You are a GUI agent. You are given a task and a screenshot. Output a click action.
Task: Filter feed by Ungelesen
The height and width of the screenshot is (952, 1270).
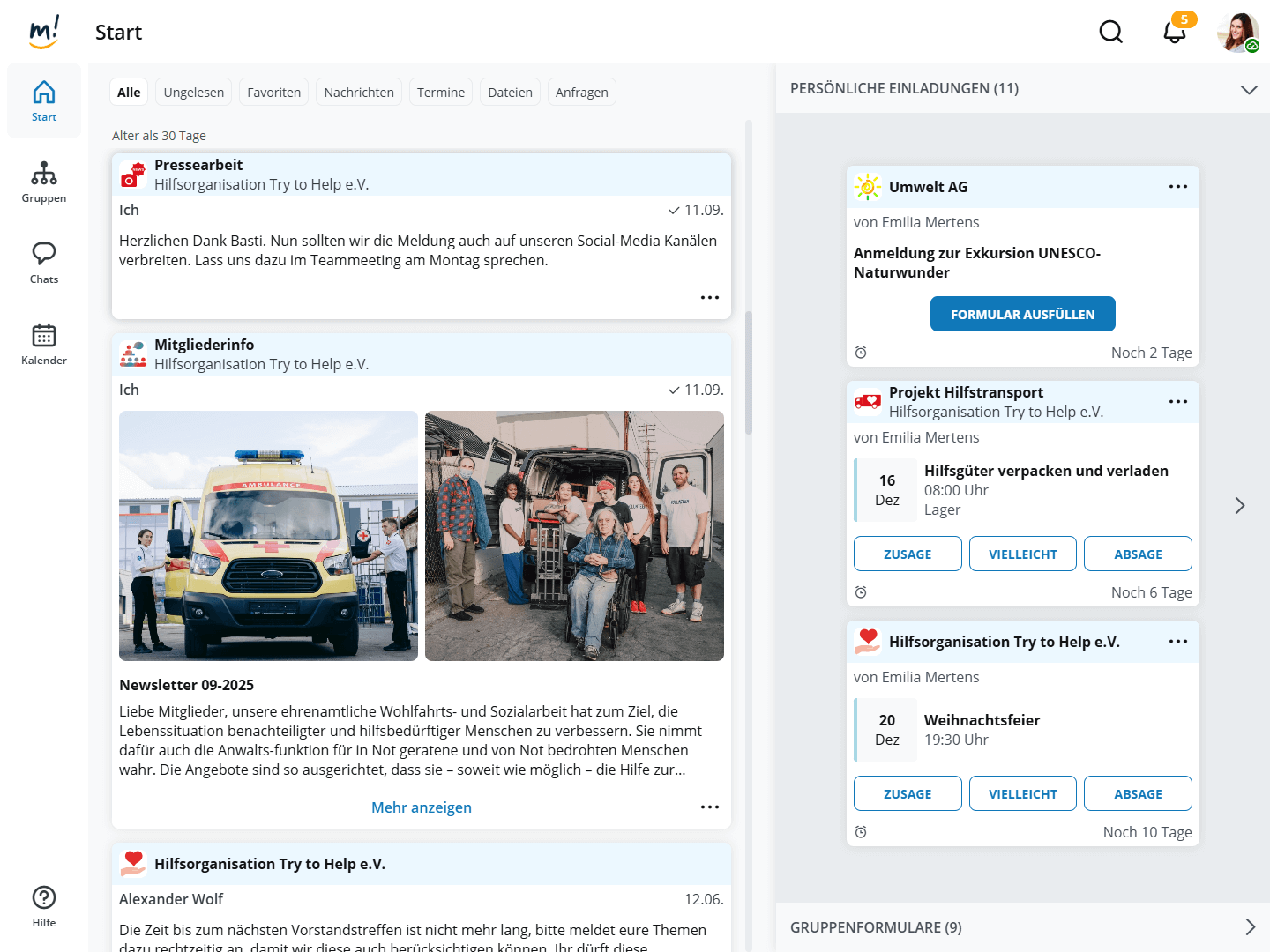(x=194, y=93)
